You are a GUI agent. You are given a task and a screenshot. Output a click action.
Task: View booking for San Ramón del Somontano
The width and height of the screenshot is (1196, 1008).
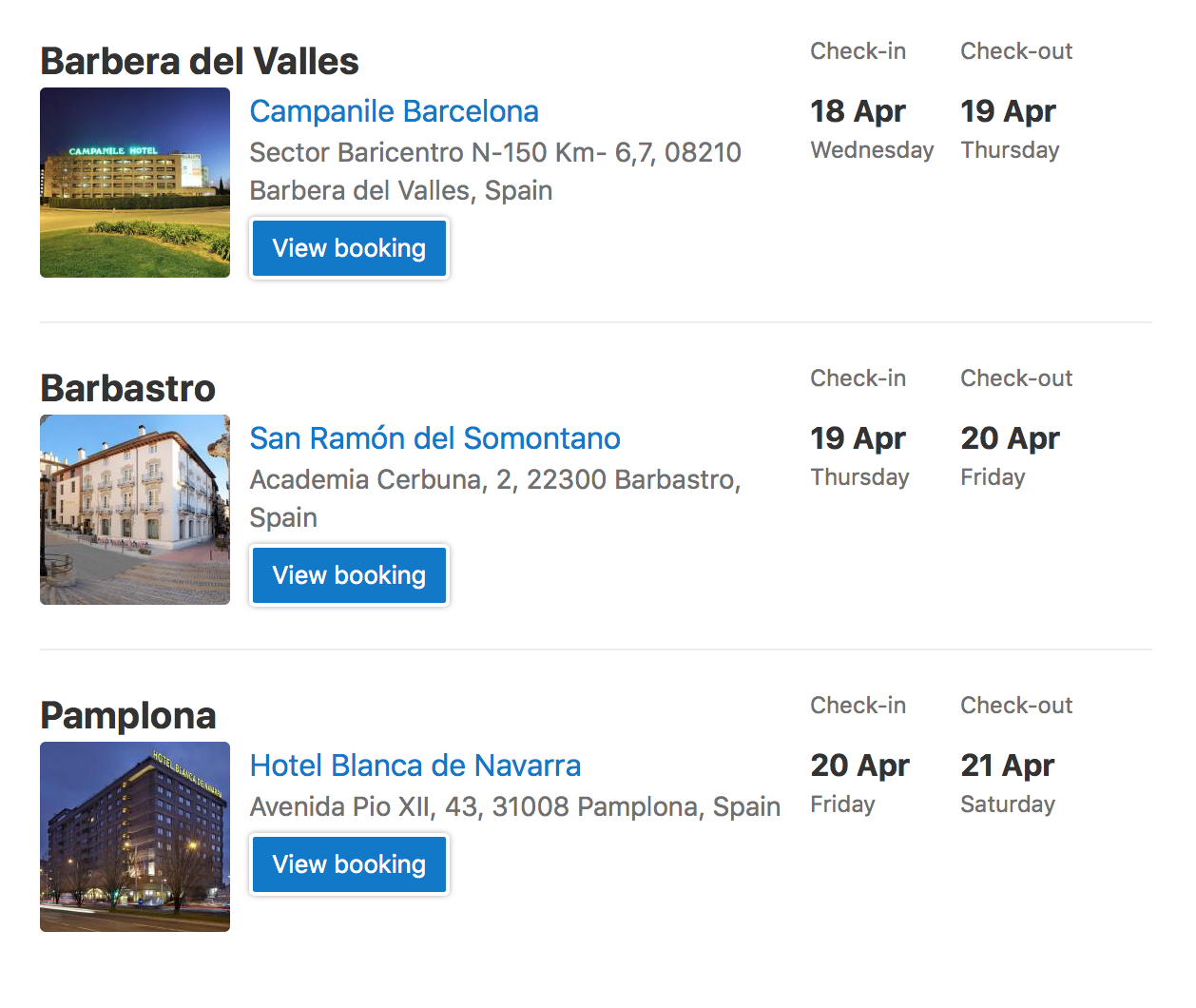(349, 575)
